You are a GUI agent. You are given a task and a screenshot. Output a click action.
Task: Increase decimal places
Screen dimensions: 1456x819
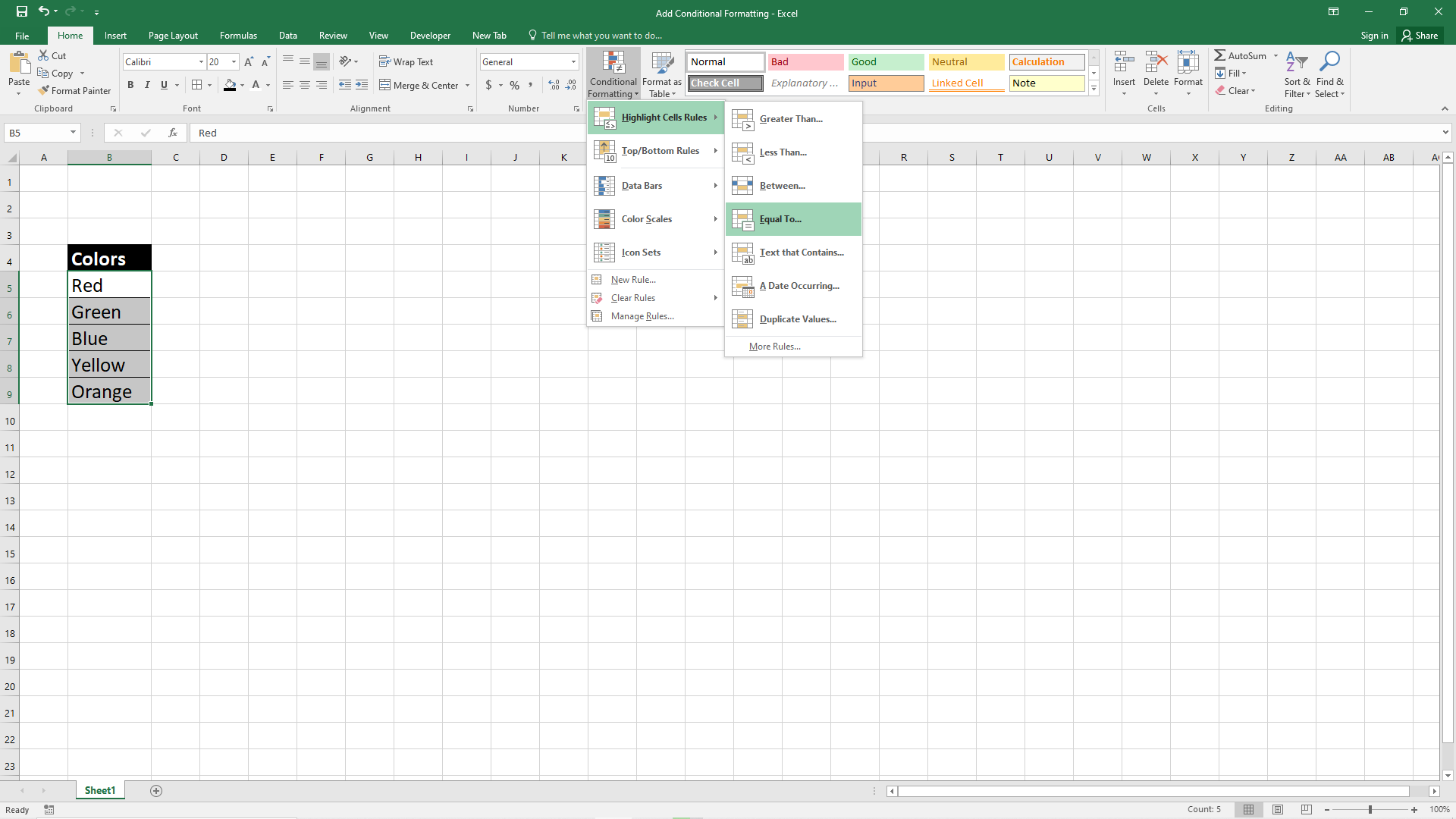[x=553, y=85]
